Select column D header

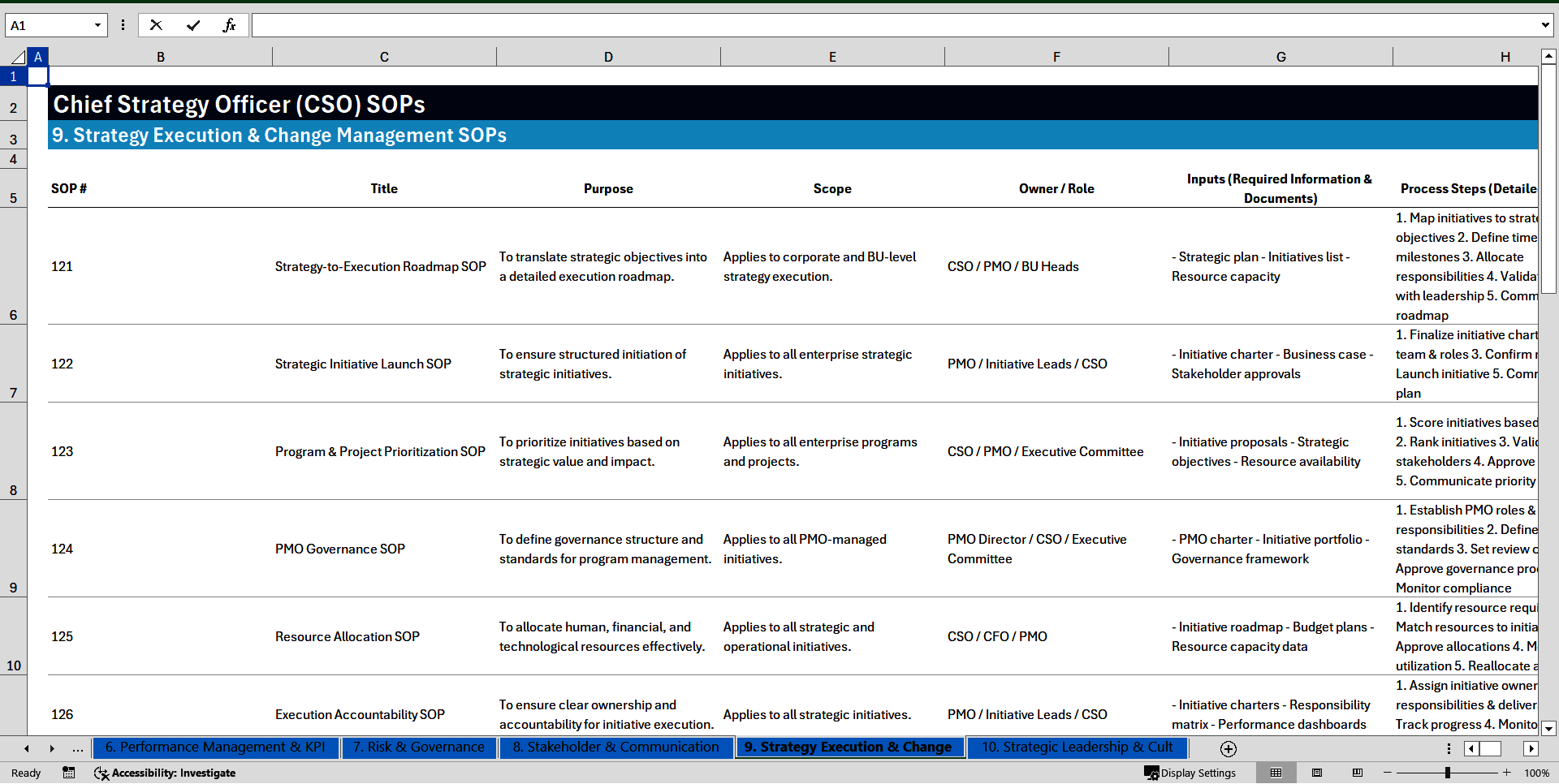pos(608,57)
